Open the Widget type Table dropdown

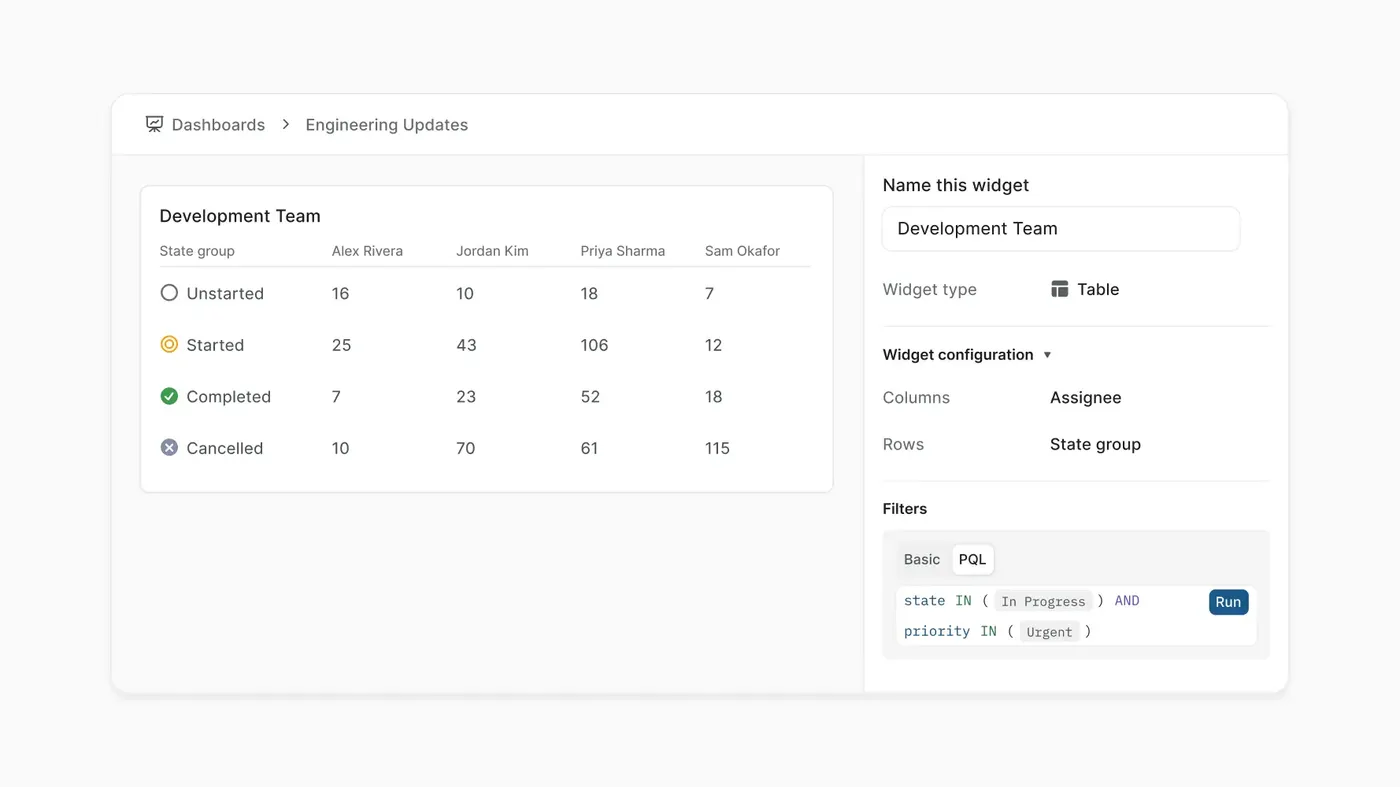pos(1085,289)
